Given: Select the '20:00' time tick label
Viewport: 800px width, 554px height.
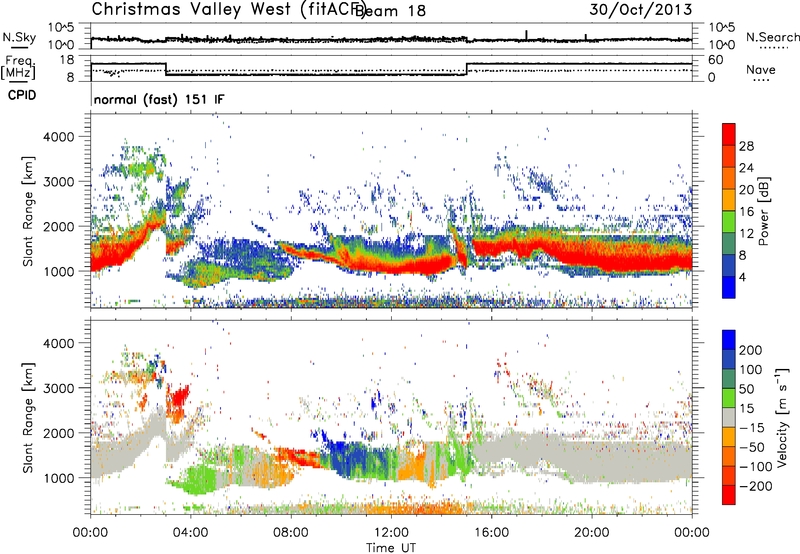Looking at the screenshot, I should (x=591, y=533).
